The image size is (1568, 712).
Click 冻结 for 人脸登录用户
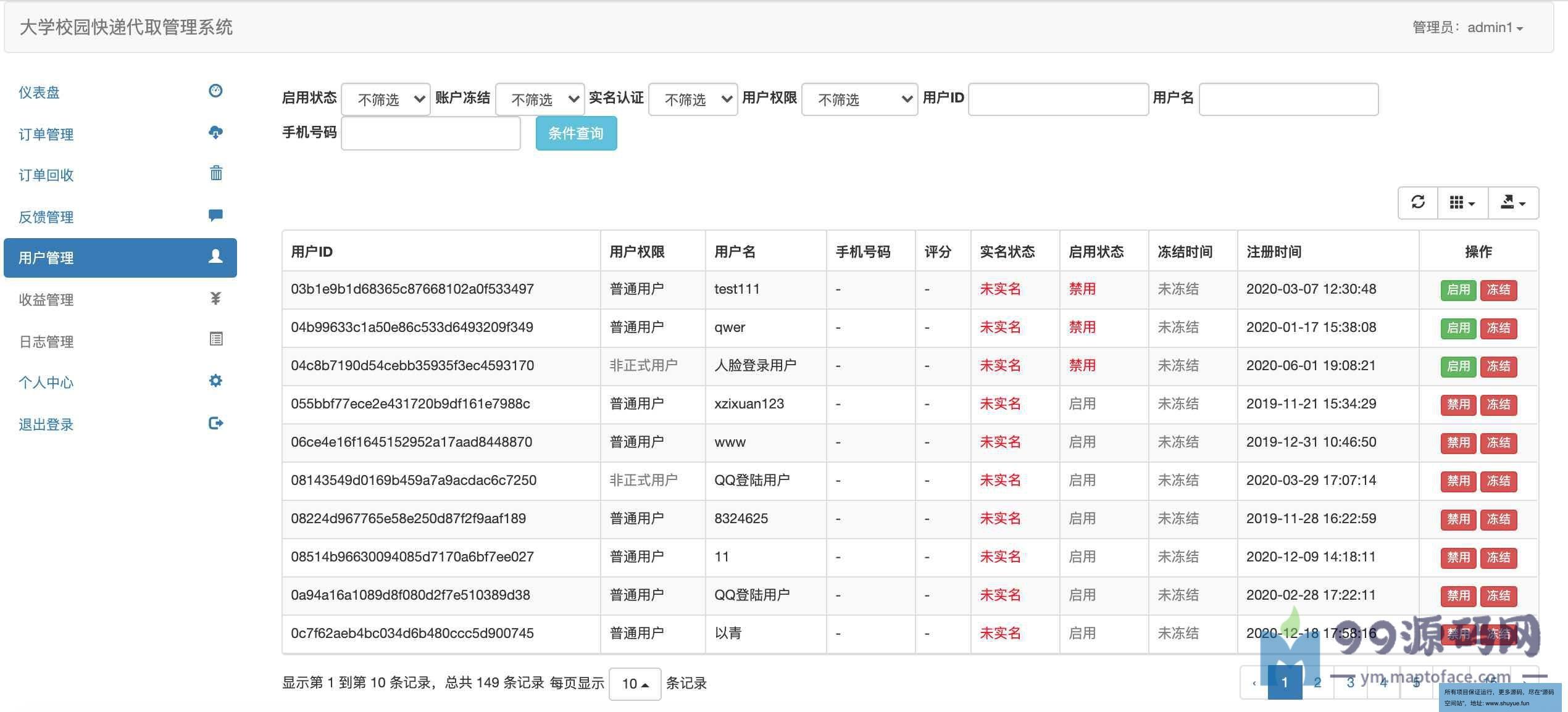pos(1498,366)
